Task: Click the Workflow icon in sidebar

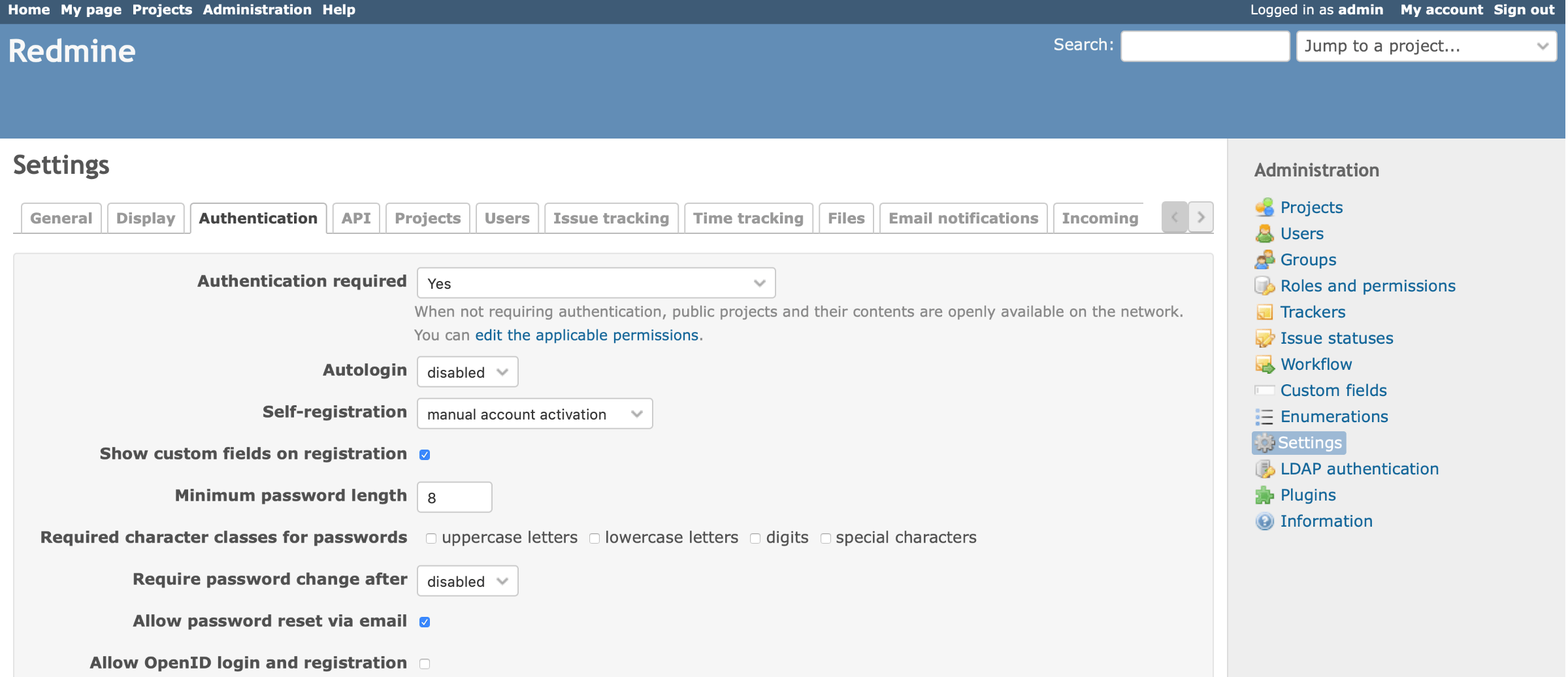Action: (1264, 364)
